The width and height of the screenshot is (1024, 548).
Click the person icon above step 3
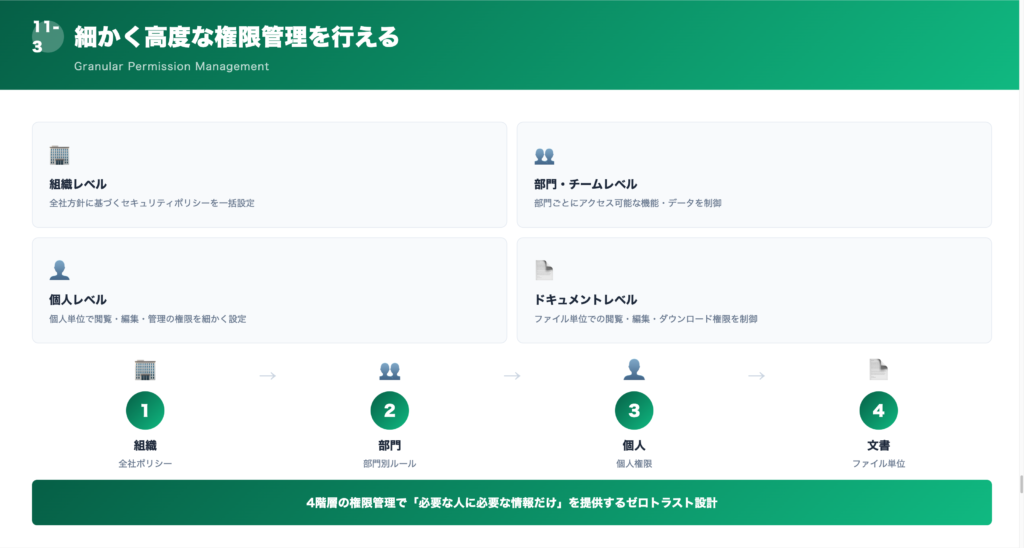click(x=634, y=370)
